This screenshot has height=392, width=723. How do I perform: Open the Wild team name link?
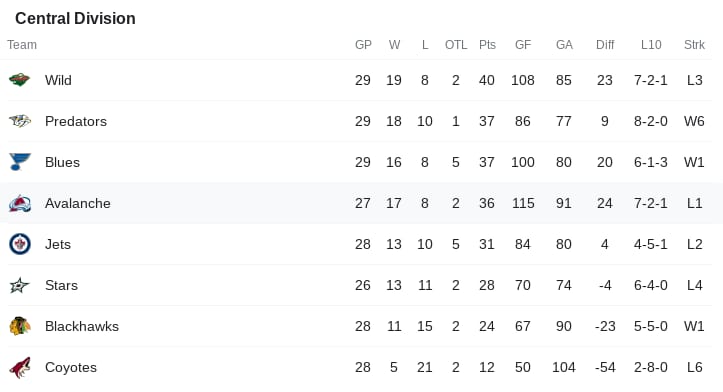tap(58, 80)
